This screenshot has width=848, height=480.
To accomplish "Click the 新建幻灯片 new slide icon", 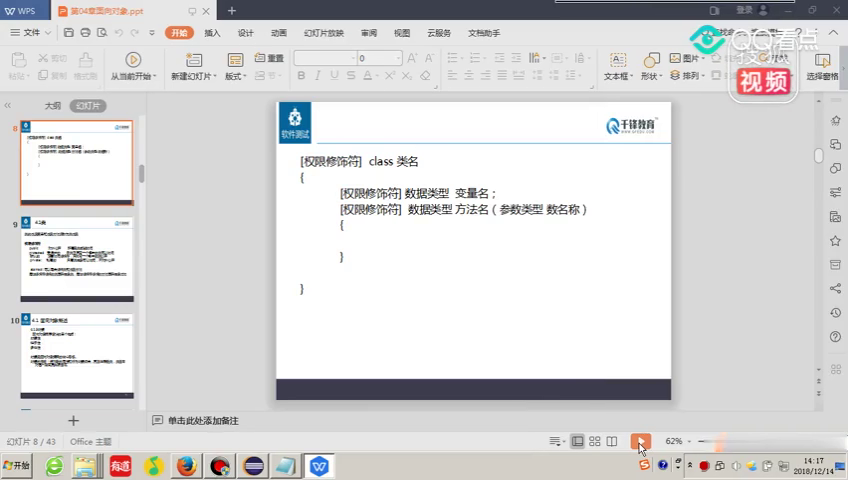I will 190,60.
